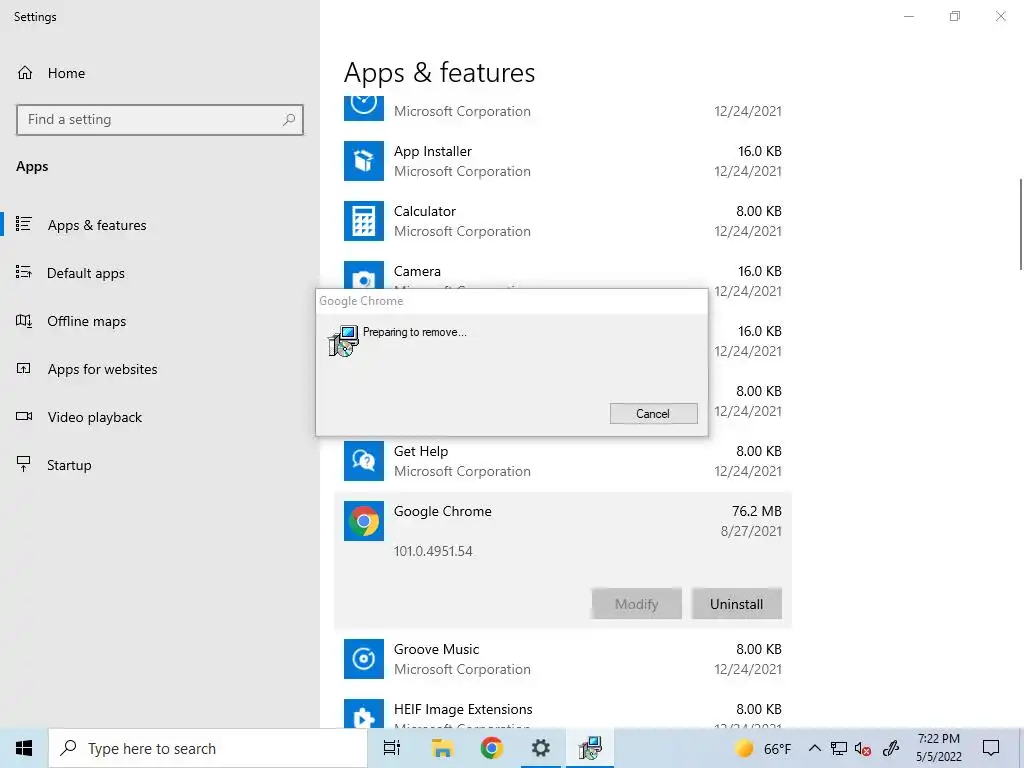The image size is (1024, 768).
Task: Click the Apps & features list icon in sidebar
Action: click(24, 225)
